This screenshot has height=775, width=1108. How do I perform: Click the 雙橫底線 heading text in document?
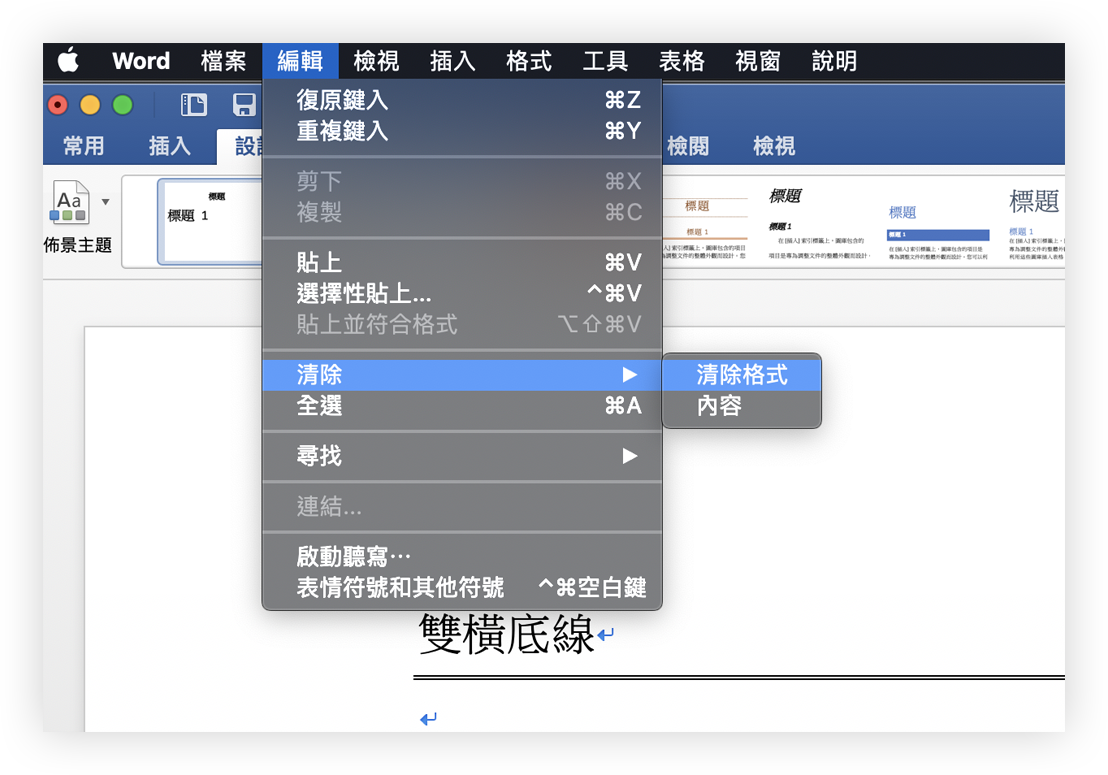tap(506, 634)
